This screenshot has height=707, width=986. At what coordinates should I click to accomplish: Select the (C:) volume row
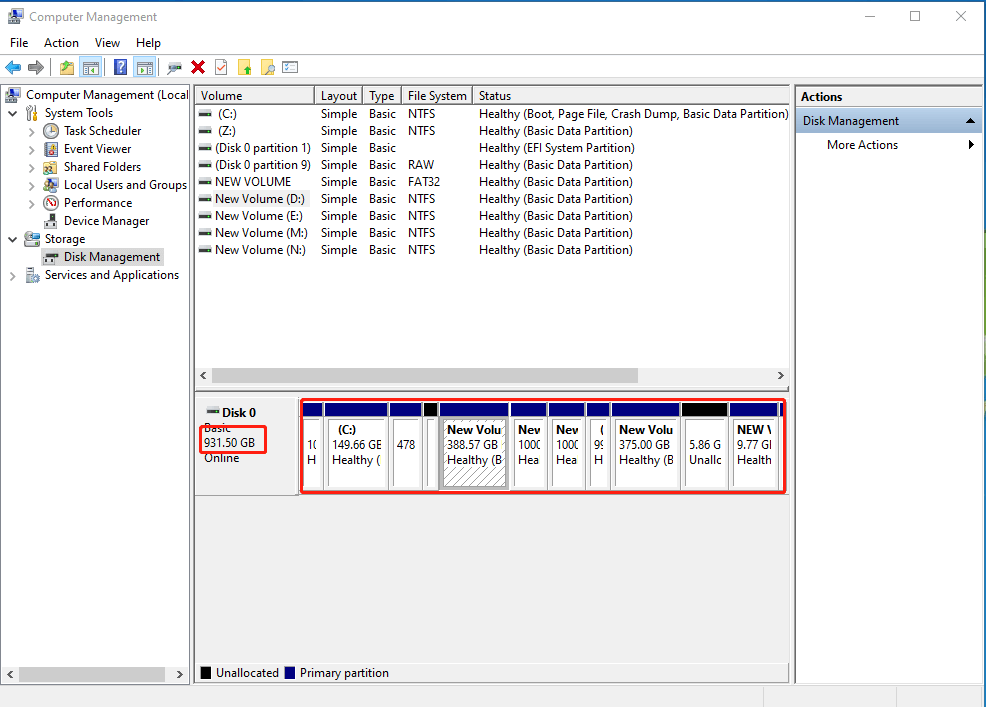(492, 114)
